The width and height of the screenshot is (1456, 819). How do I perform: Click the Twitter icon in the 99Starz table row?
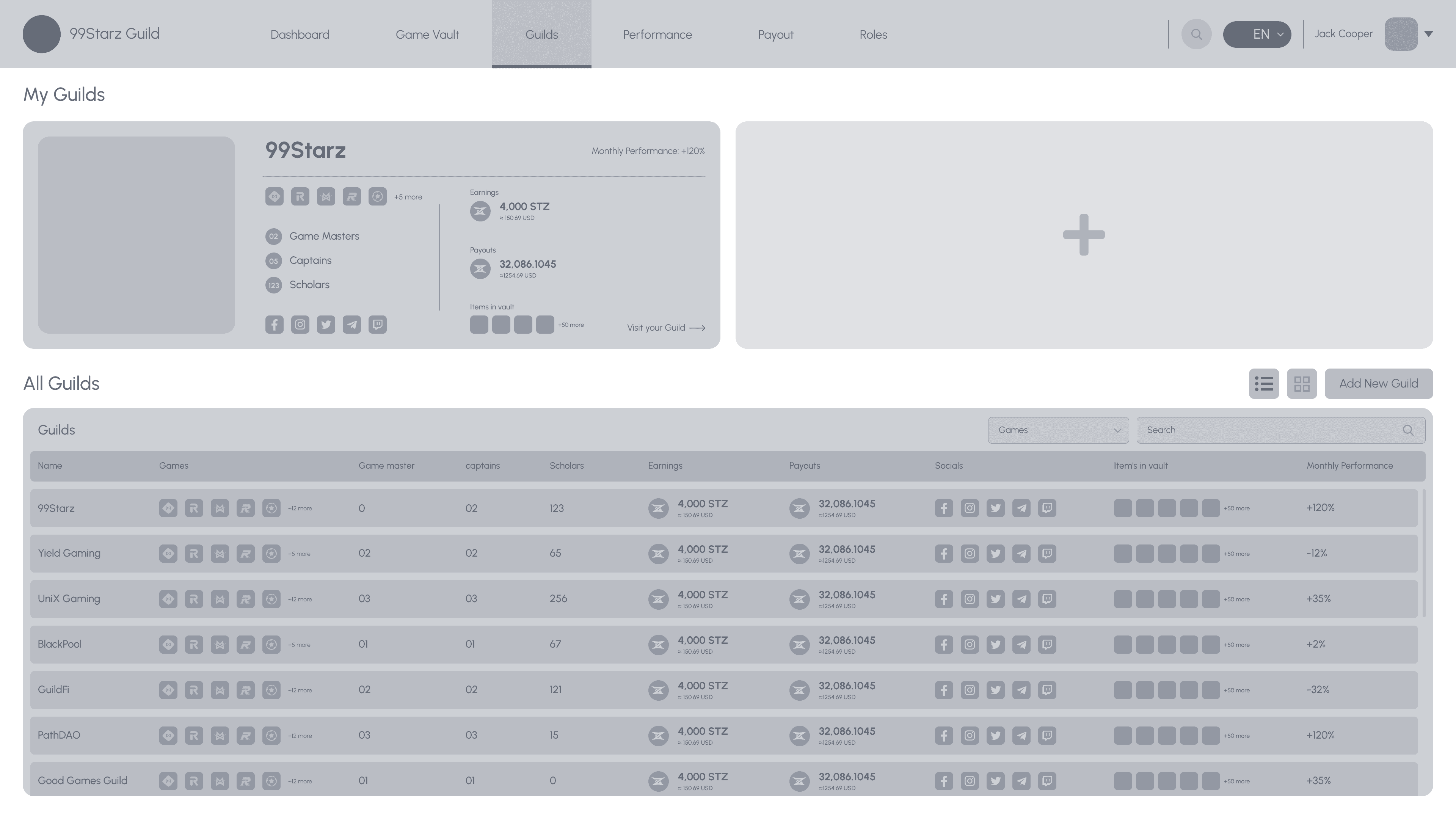[x=995, y=508]
